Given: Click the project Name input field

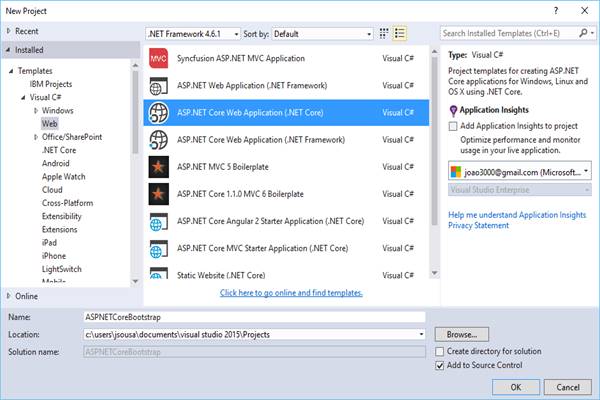Looking at the screenshot, I should click(254, 317).
